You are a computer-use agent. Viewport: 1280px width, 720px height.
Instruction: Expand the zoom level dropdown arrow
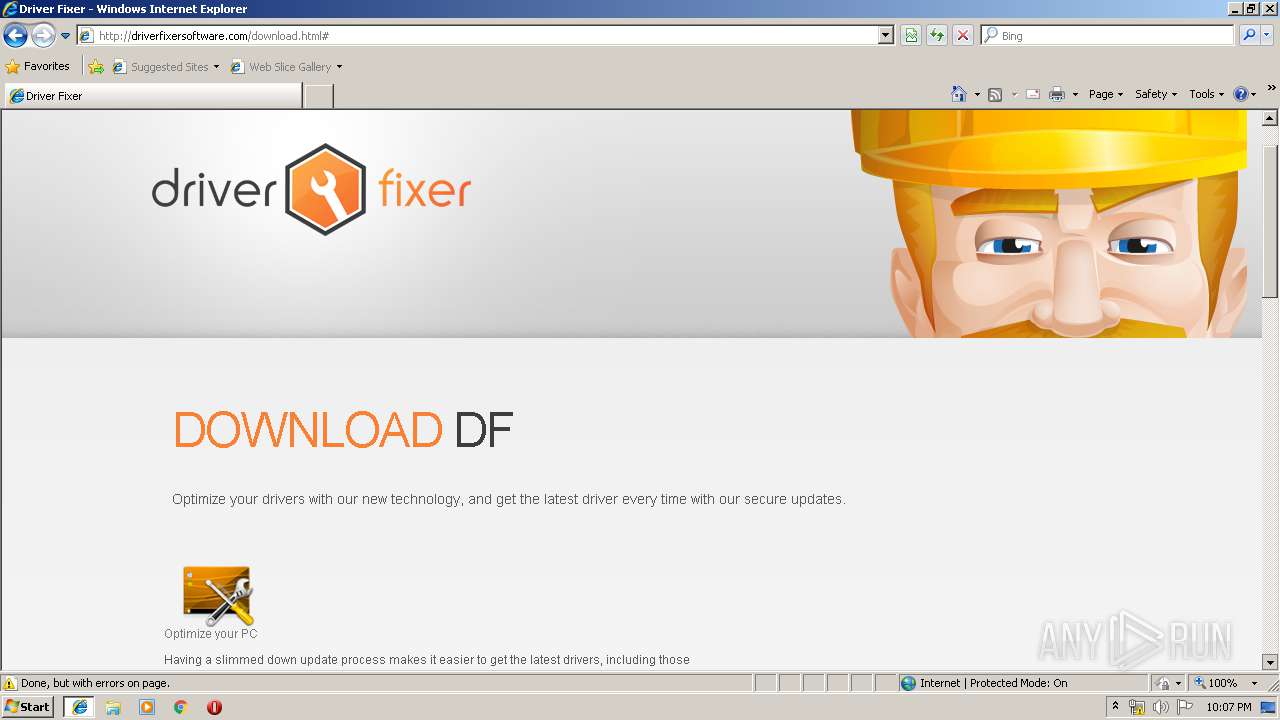[x=1254, y=684]
